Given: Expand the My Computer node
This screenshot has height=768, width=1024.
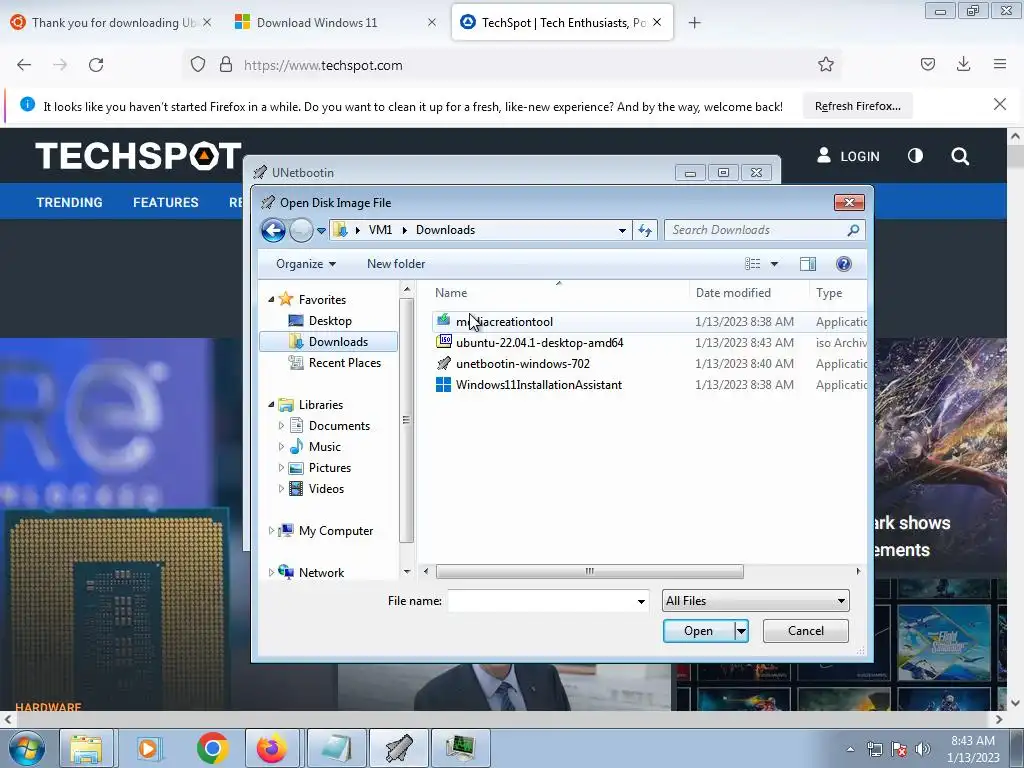Looking at the screenshot, I should point(271,530).
